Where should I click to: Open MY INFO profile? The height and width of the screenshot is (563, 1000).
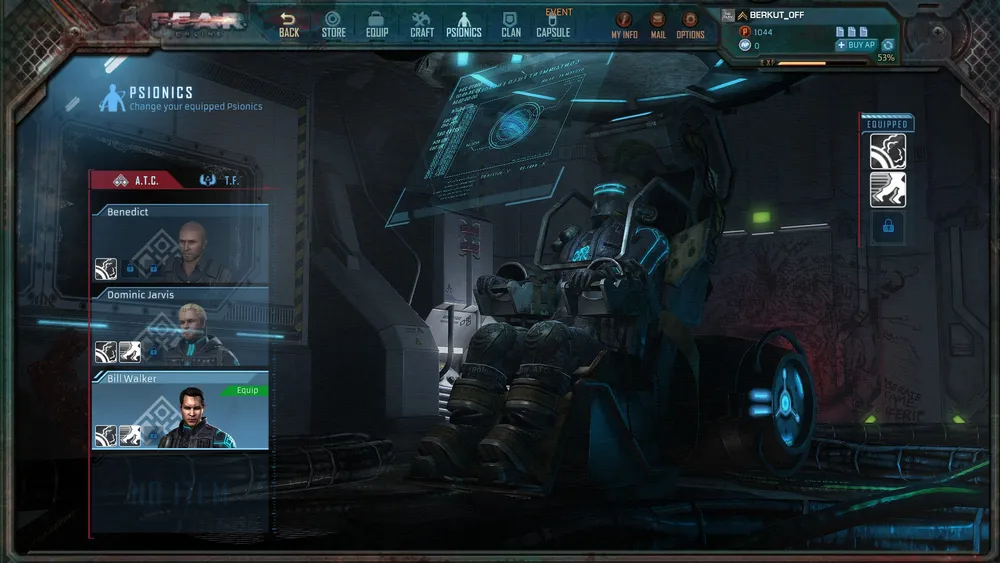pos(624,26)
